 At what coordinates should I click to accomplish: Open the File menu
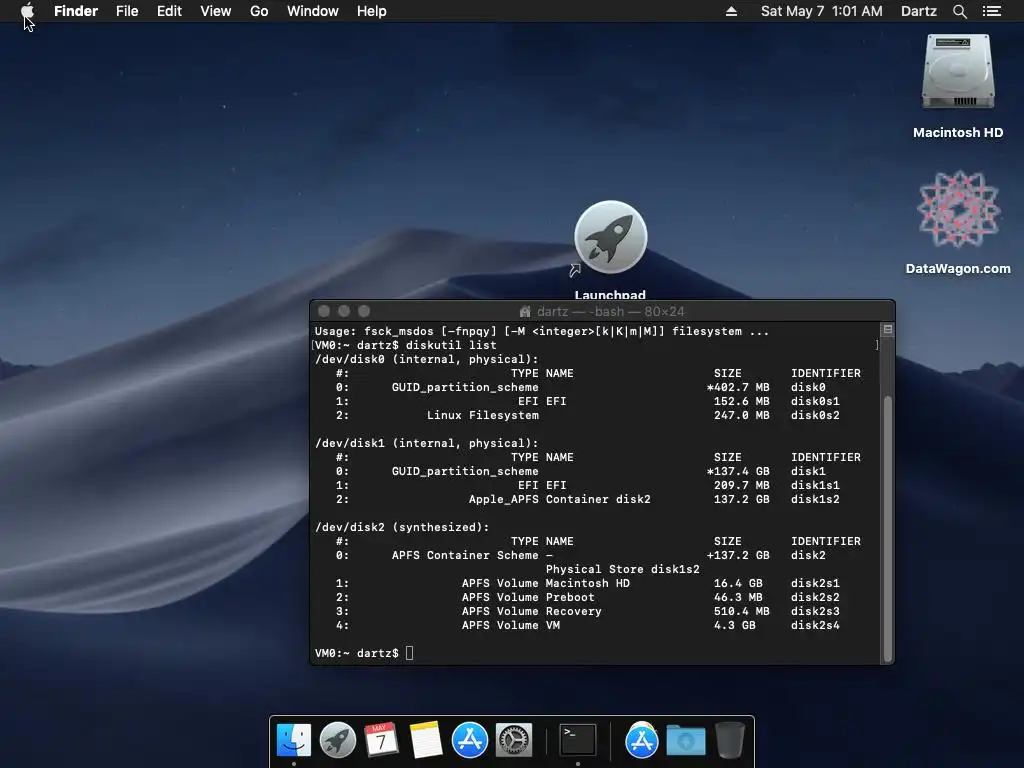pyautogui.click(x=127, y=11)
